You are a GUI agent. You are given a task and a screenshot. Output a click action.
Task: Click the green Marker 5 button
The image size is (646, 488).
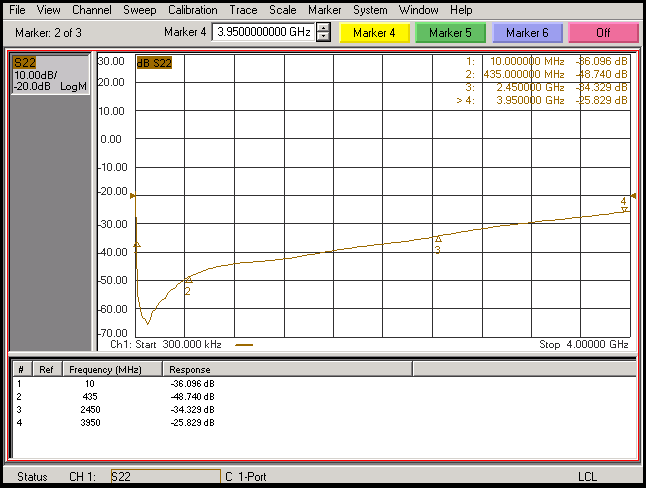(x=450, y=33)
